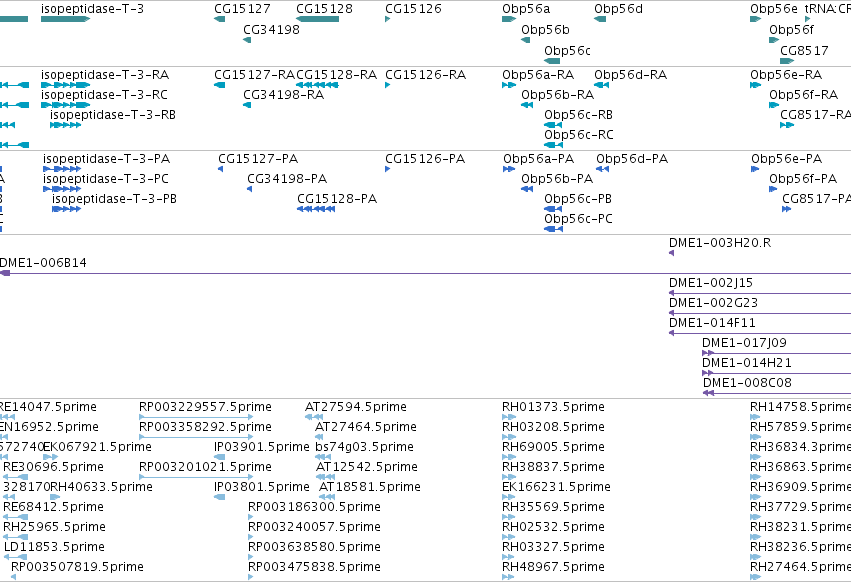
Task: Select the CG15128 gene feature bar
Action: (317, 20)
